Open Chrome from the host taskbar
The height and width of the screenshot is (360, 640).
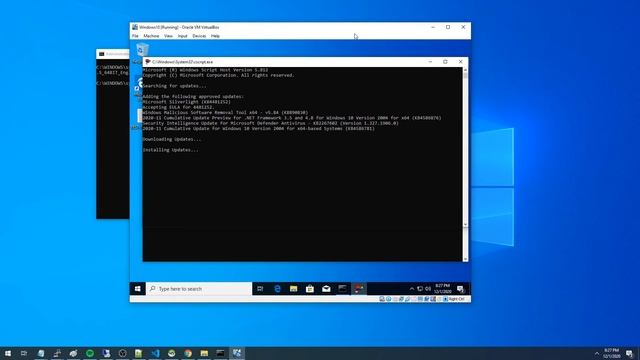(x=188, y=353)
